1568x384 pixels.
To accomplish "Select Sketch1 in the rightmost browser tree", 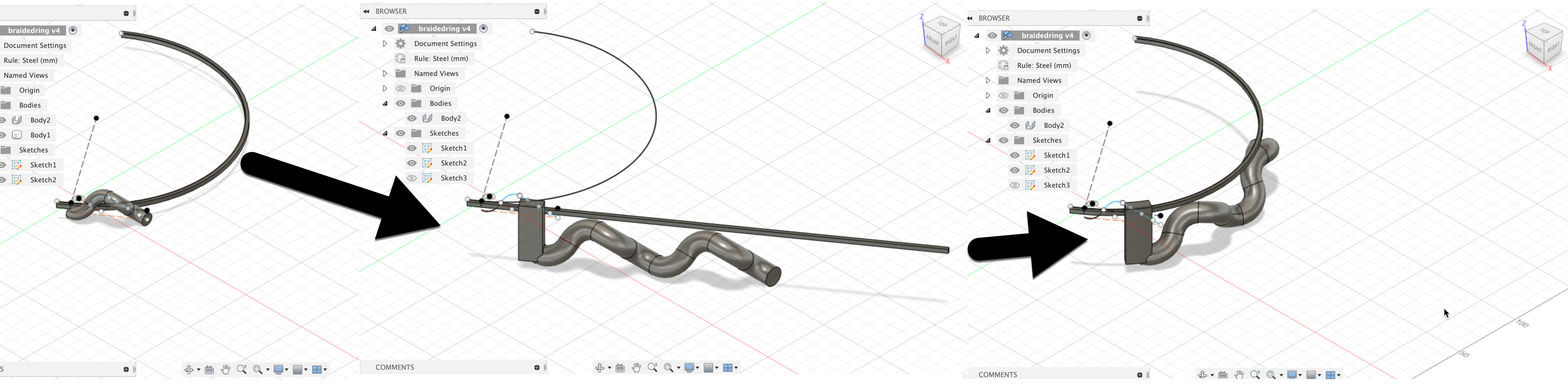I will pos(1056,155).
